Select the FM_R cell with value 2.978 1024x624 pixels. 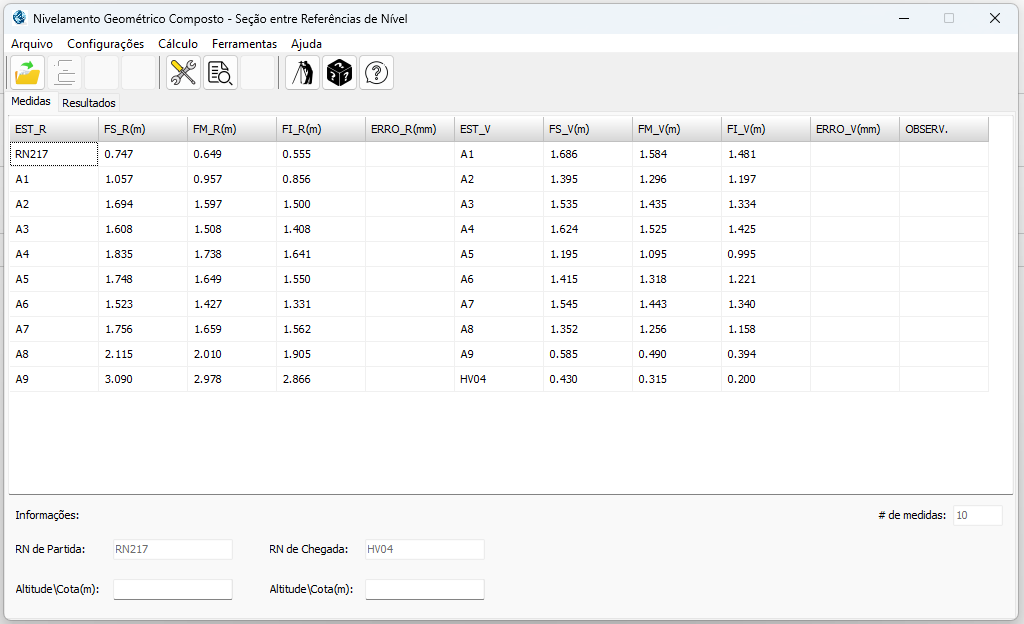(x=232, y=379)
